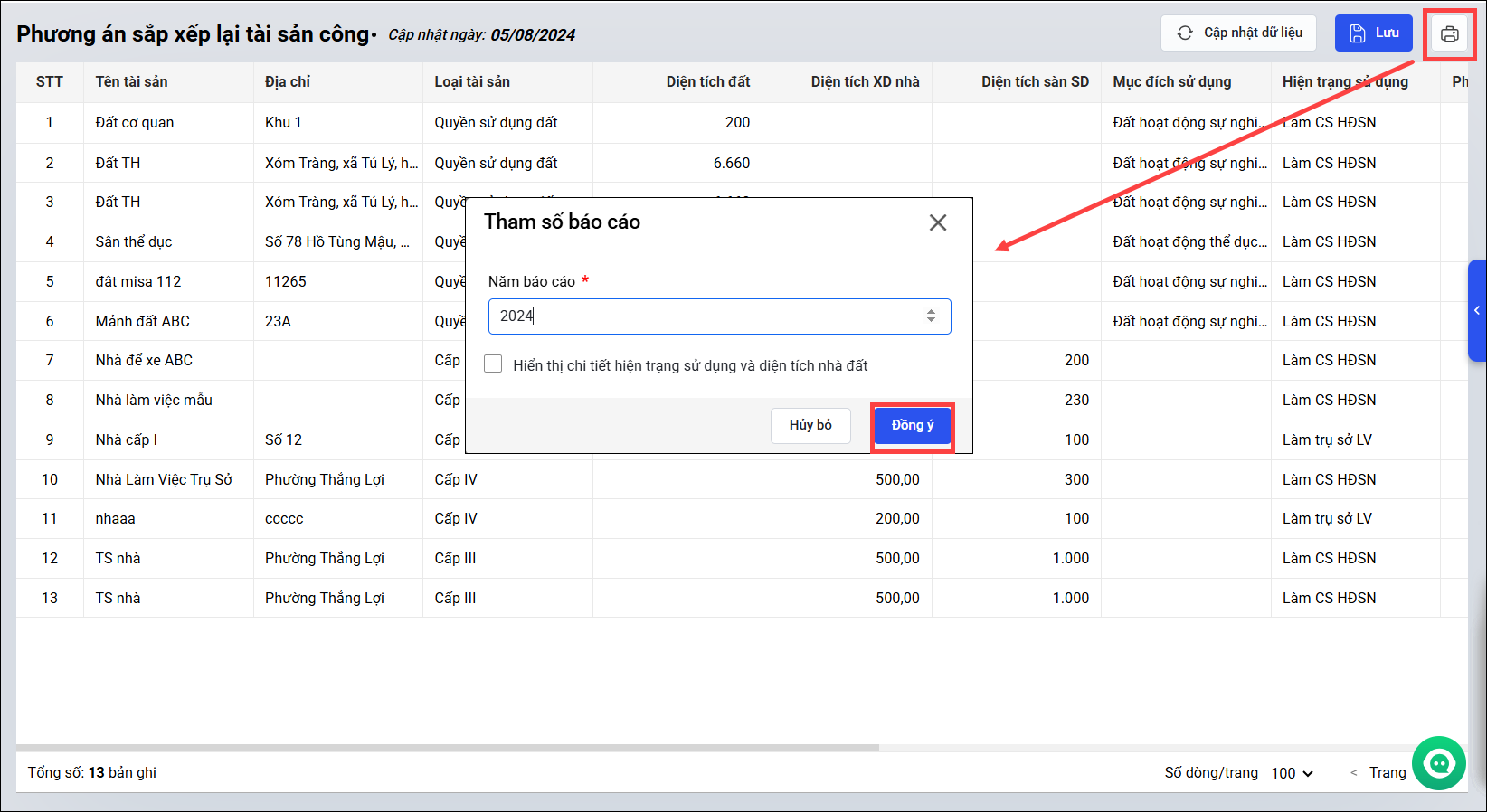Click the Mục đích sử dụng column header
The width and height of the screenshot is (1487, 812).
click(x=1171, y=82)
